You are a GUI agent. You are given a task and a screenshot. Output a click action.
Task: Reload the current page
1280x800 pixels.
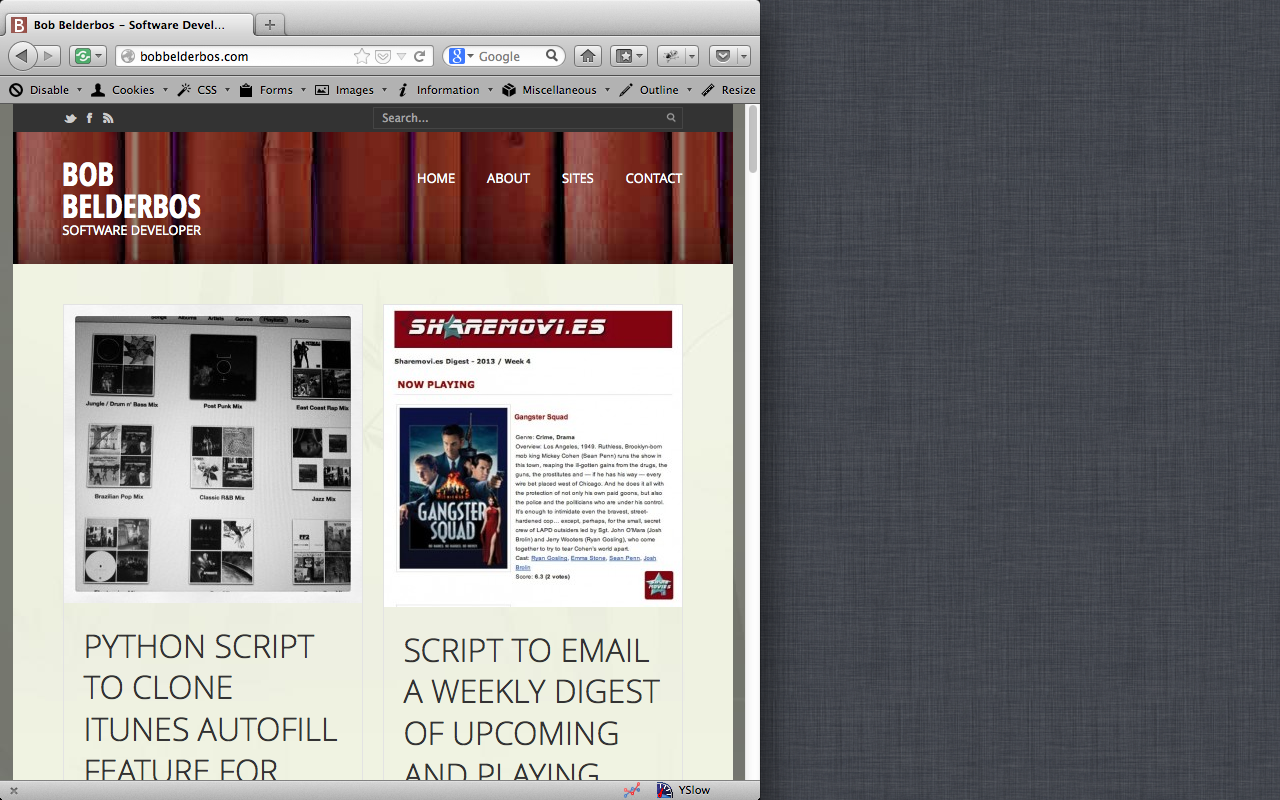[x=420, y=56]
